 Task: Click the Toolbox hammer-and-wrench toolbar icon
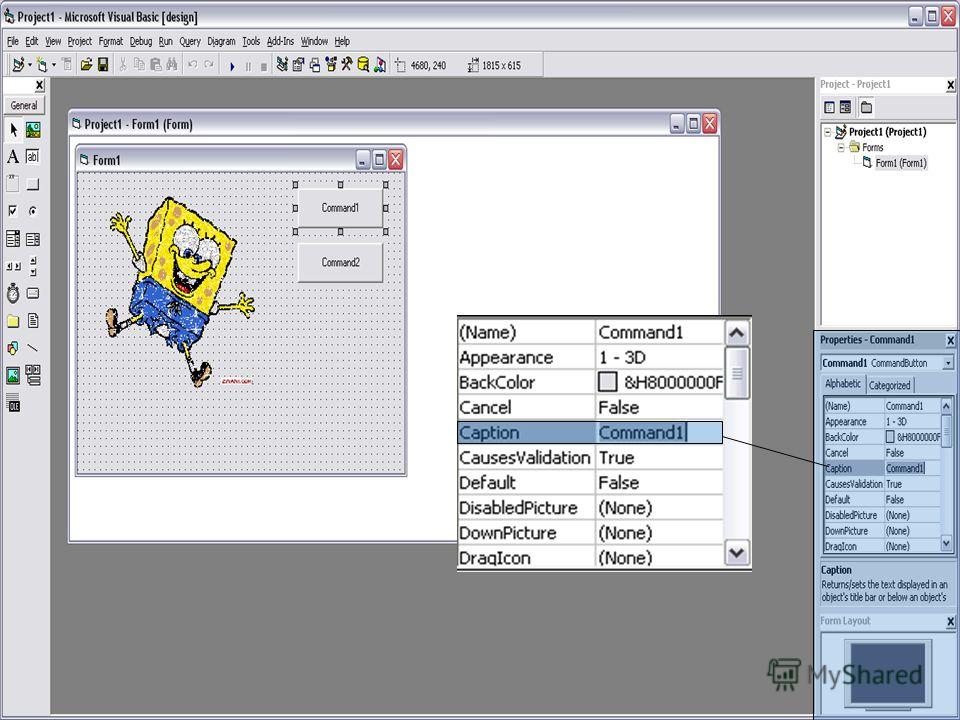coord(347,64)
